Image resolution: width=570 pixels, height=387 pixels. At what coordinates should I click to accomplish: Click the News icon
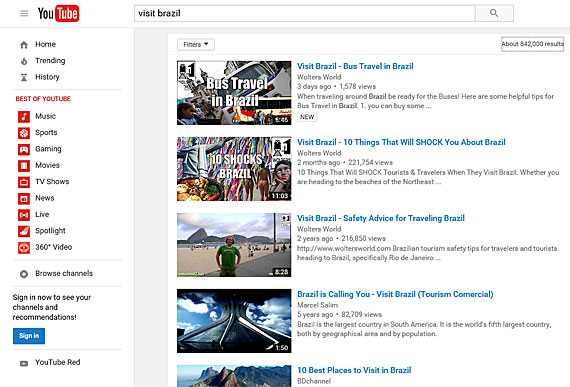tap(24, 198)
